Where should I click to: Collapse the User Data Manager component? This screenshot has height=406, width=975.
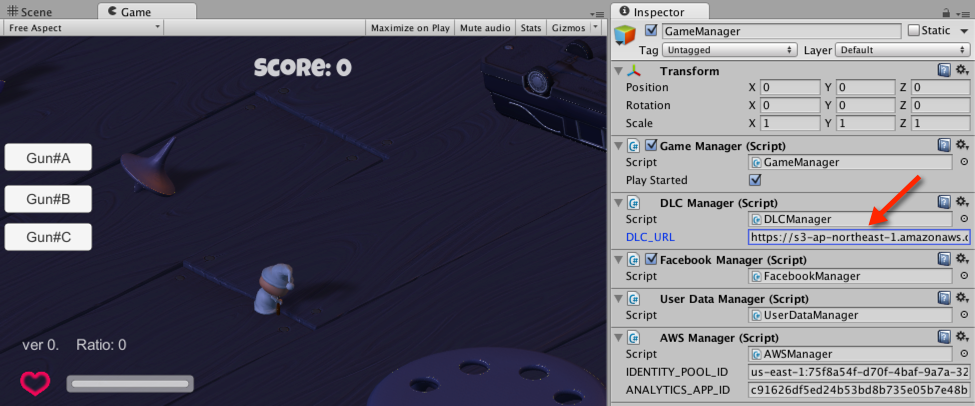[617, 298]
